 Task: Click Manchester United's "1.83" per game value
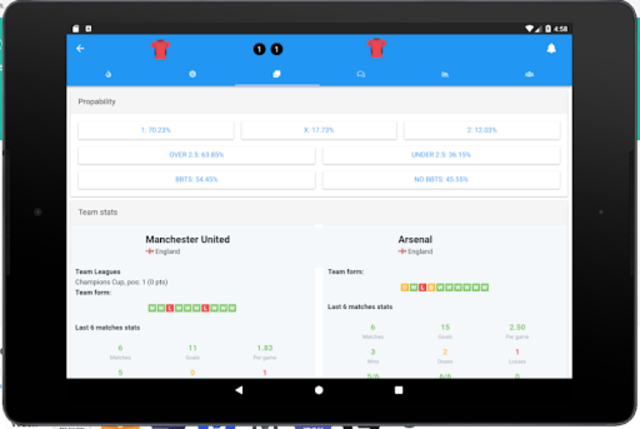[x=265, y=348]
